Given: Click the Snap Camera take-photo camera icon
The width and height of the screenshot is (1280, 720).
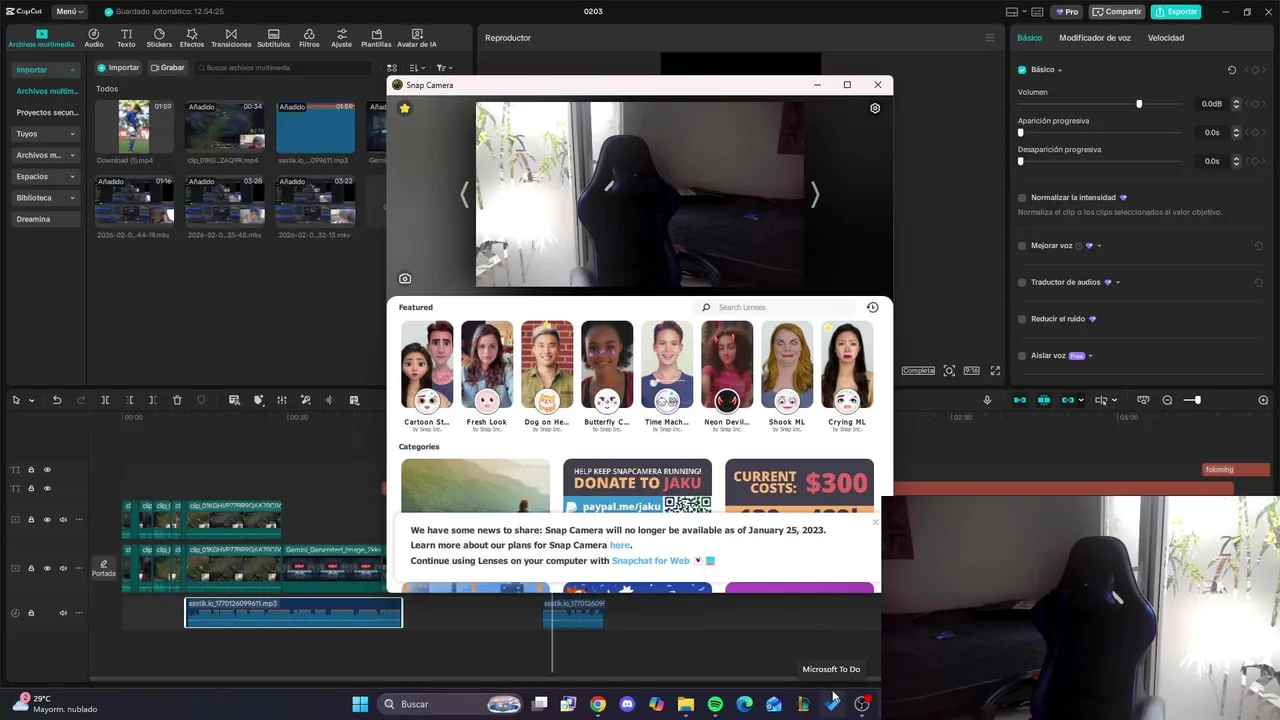Looking at the screenshot, I should [x=405, y=279].
